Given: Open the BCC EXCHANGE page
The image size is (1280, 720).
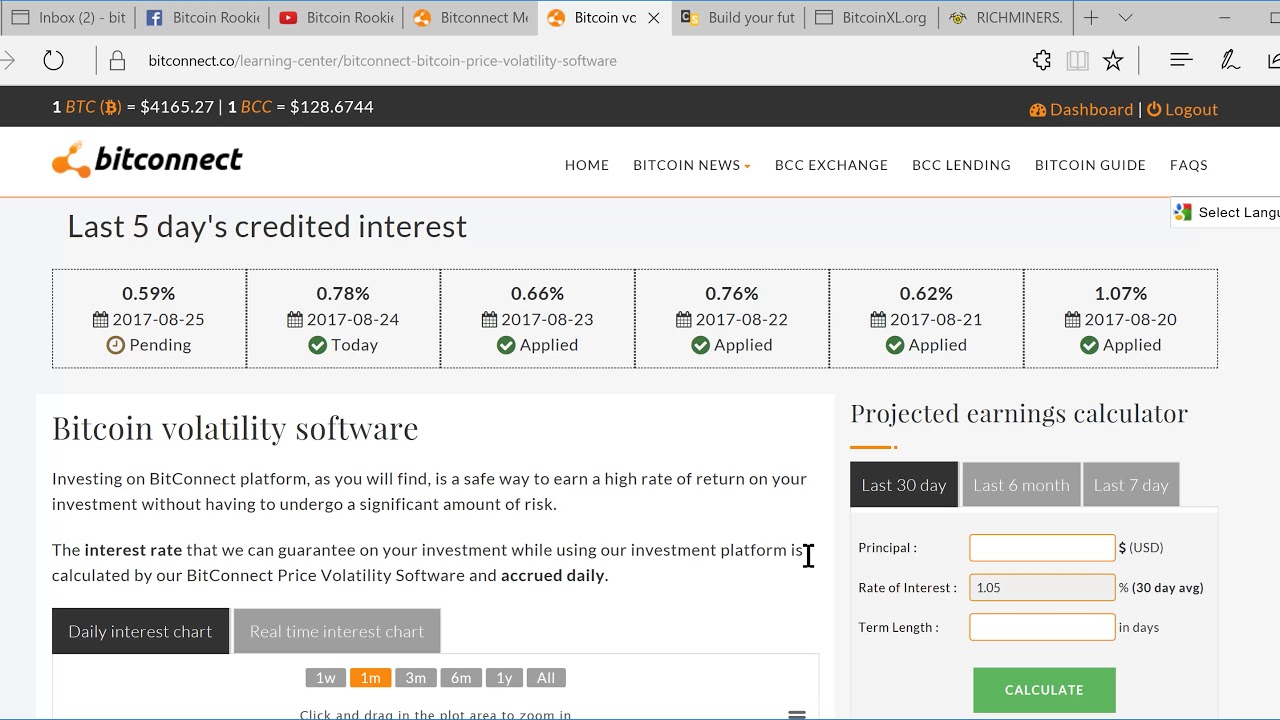Looking at the screenshot, I should (831, 165).
